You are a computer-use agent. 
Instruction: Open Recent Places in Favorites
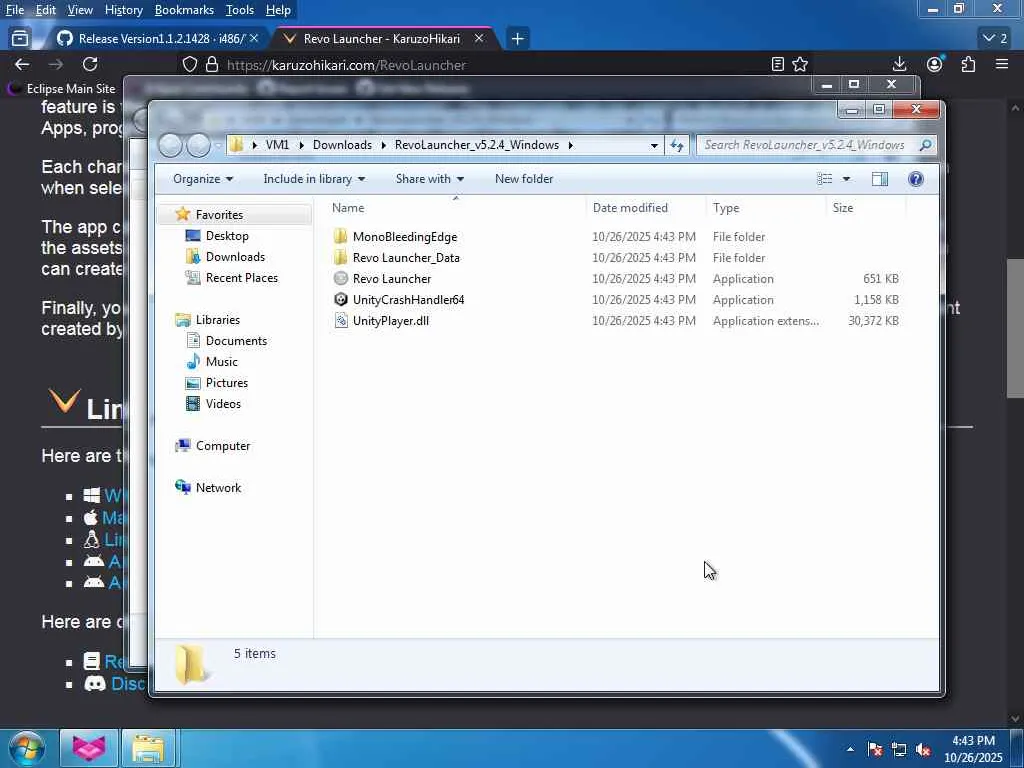[x=242, y=278]
